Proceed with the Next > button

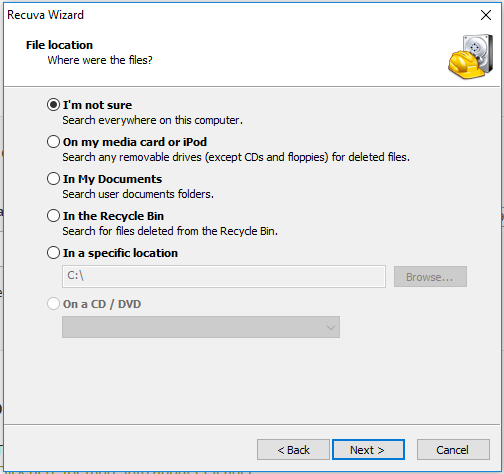point(368,450)
